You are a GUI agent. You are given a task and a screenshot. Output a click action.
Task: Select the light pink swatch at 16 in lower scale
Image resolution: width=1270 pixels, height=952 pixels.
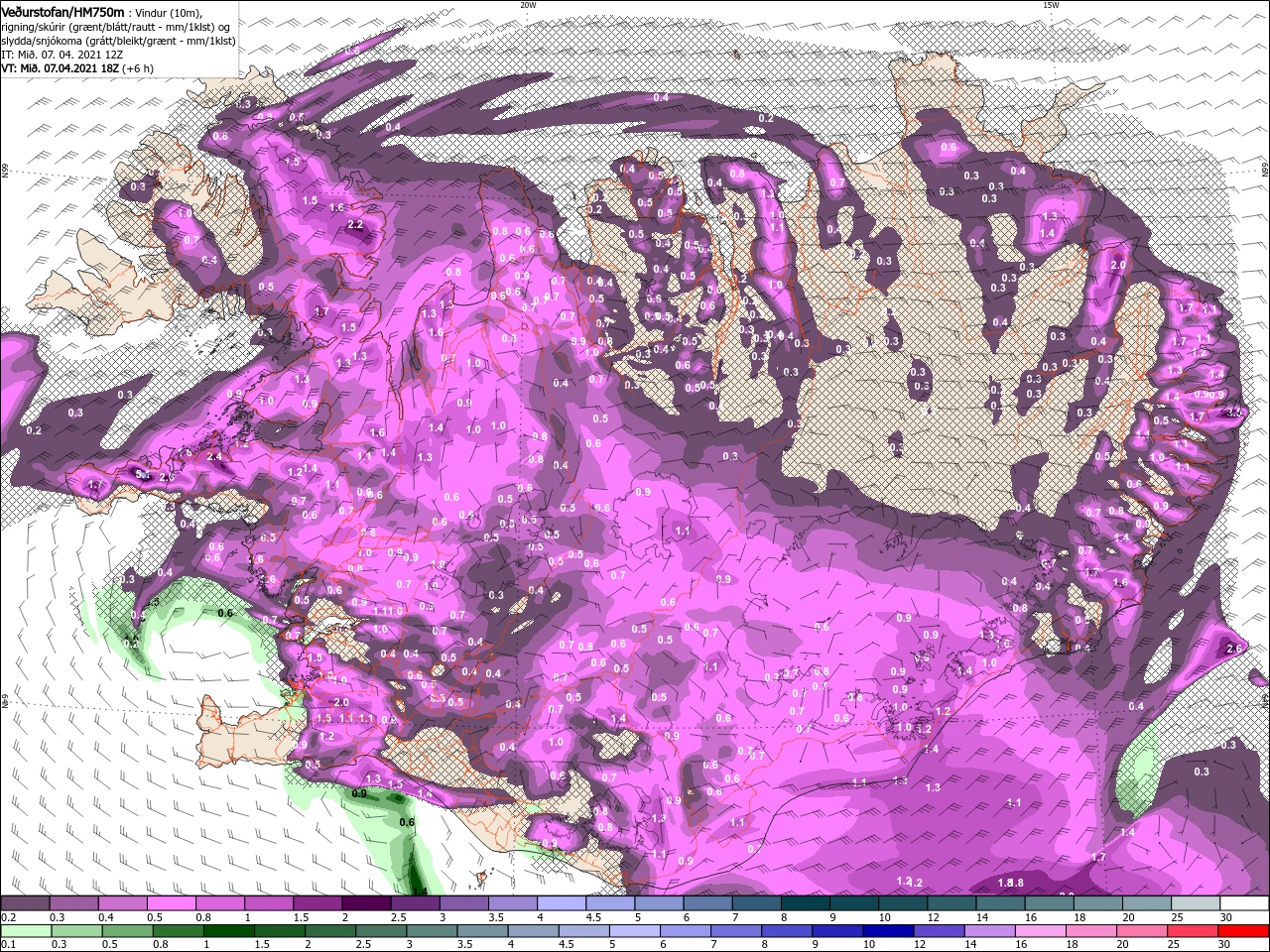[1040, 931]
